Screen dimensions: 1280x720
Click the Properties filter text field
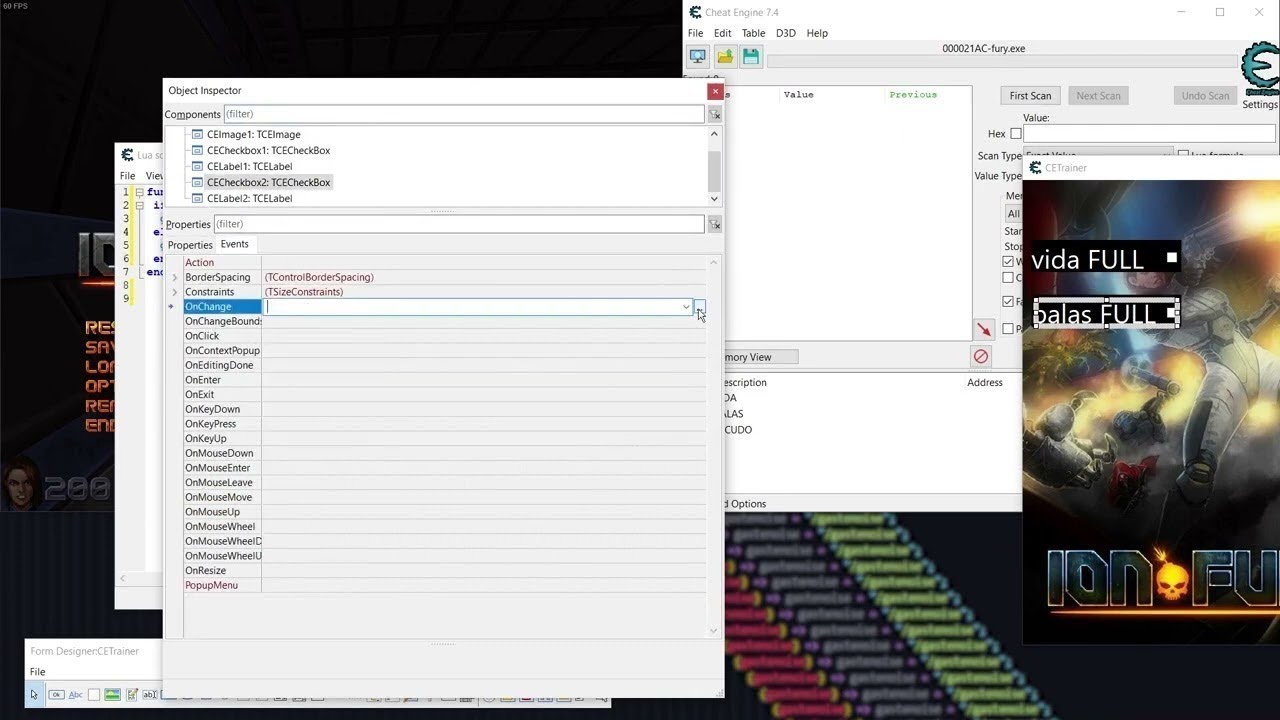(459, 224)
